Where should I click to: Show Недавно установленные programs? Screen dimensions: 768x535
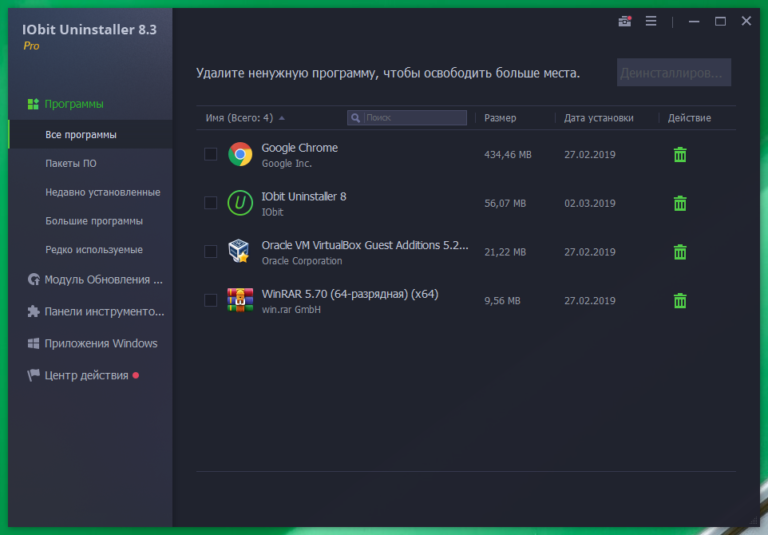coord(103,193)
